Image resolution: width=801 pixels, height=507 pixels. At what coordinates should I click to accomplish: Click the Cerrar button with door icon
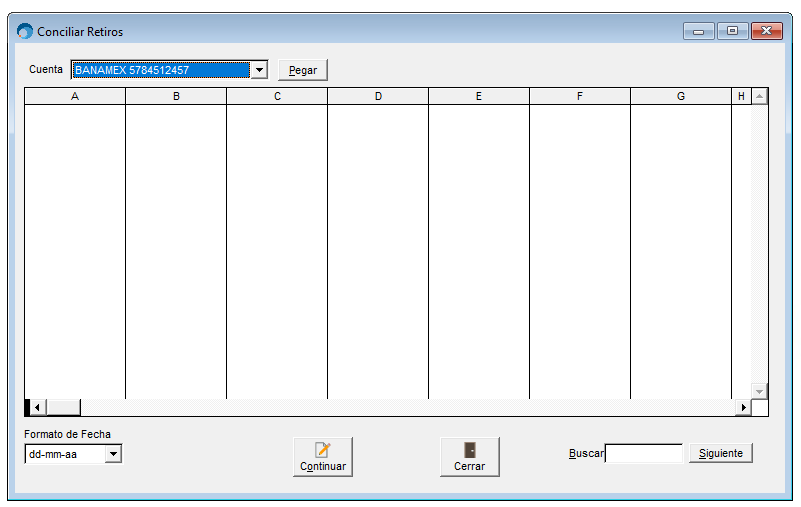pyautogui.click(x=469, y=457)
